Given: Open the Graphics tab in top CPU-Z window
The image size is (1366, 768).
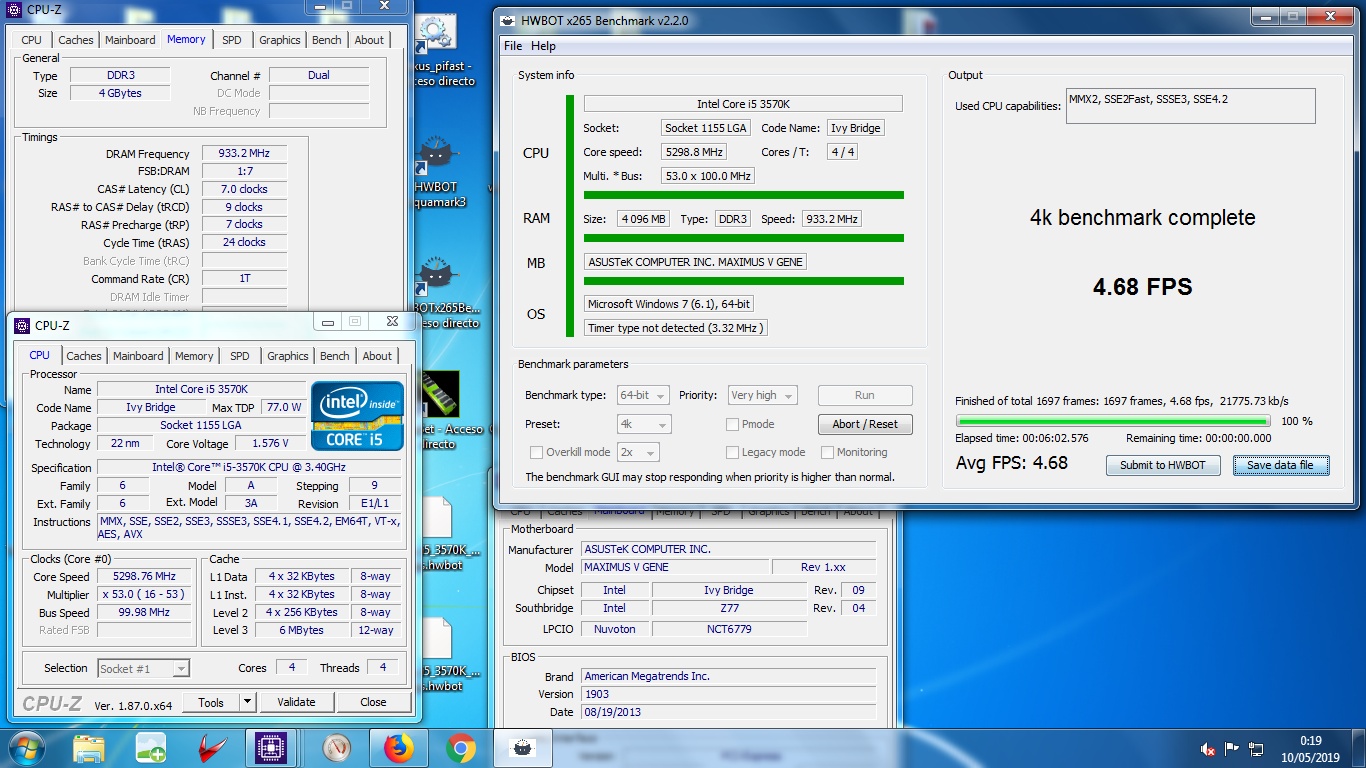Looking at the screenshot, I should [280, 40].
